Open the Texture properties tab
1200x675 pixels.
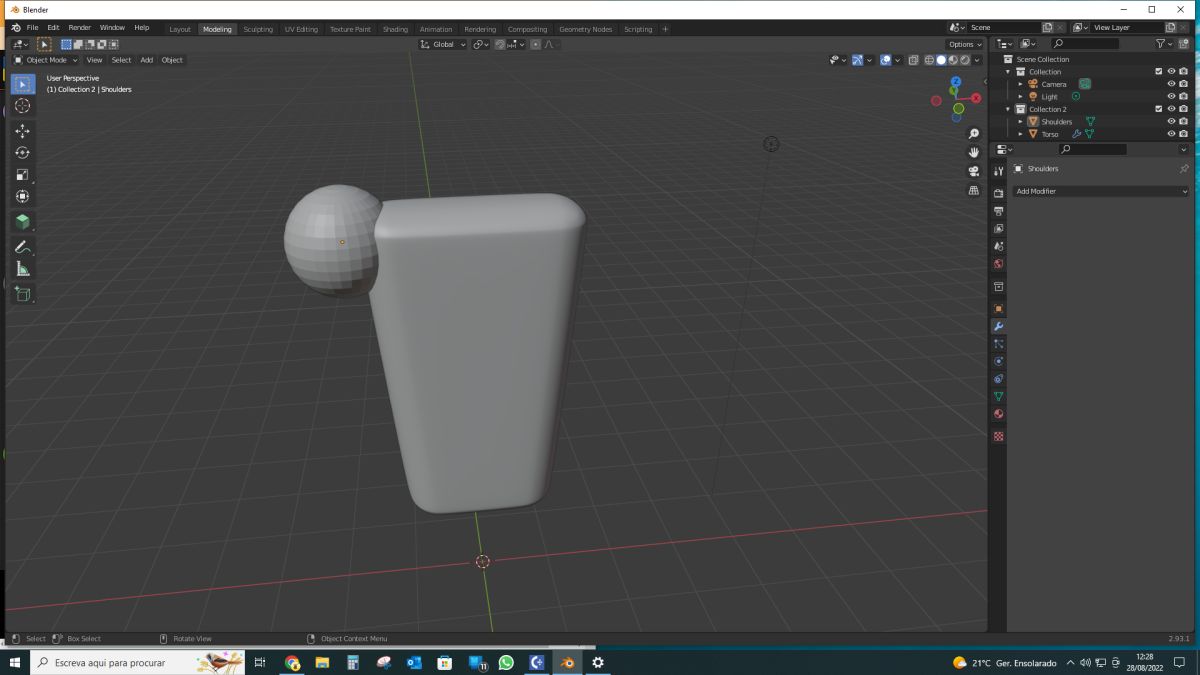(998, 436)
